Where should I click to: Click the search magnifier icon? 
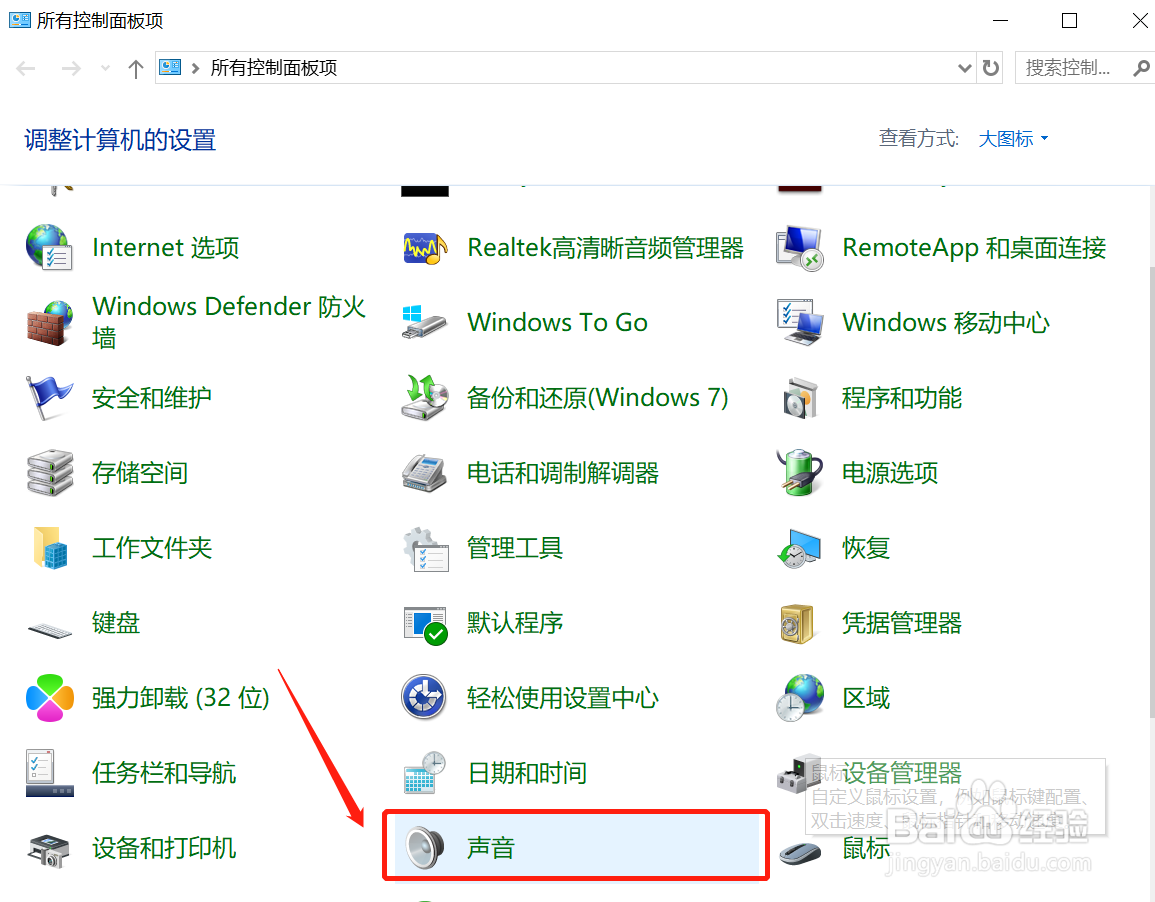click(1141, 68)
